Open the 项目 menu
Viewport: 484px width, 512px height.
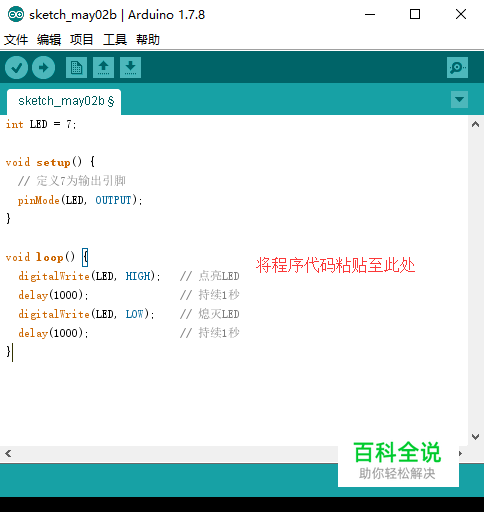82,40
